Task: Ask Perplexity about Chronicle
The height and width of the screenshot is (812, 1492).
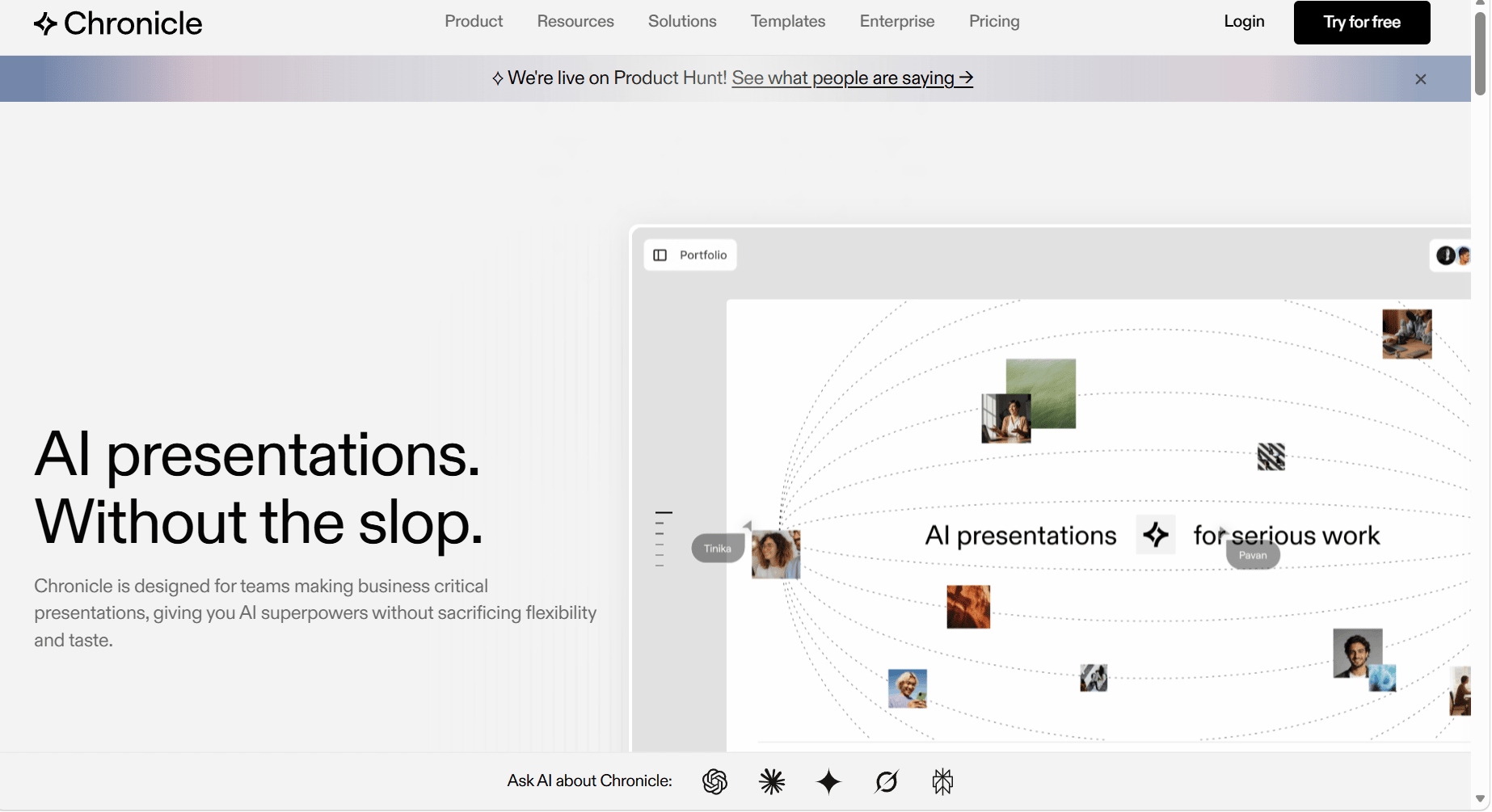Action: tap(942, 781)
